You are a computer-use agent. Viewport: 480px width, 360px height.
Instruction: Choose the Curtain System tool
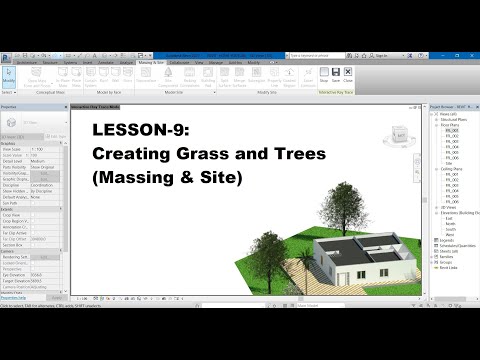91,77
